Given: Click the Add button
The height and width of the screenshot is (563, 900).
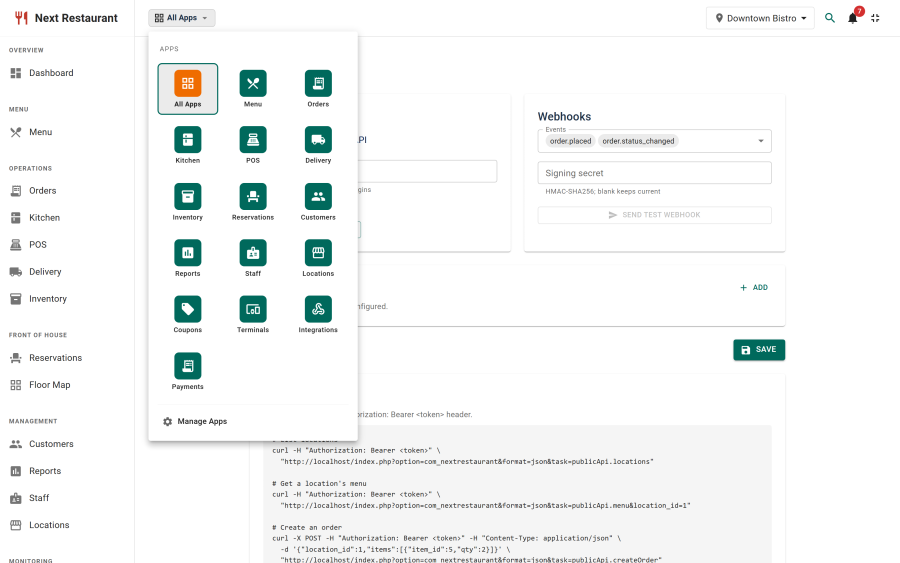Looking at the screenshot, I should [754, 288].
